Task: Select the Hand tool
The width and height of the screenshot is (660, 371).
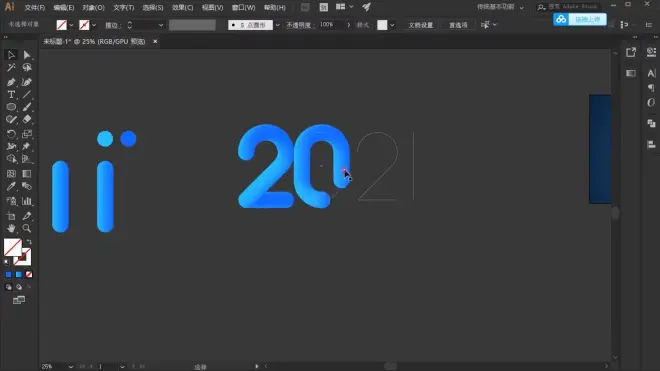Action: coord(11,229)
